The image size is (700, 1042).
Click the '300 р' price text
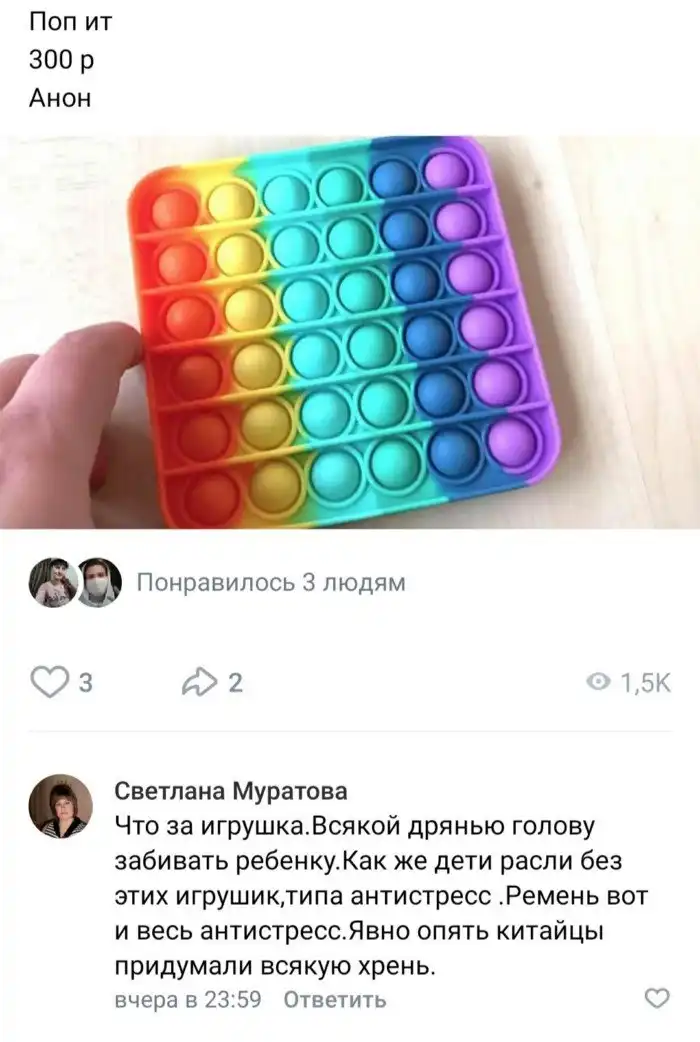(61, 60)
